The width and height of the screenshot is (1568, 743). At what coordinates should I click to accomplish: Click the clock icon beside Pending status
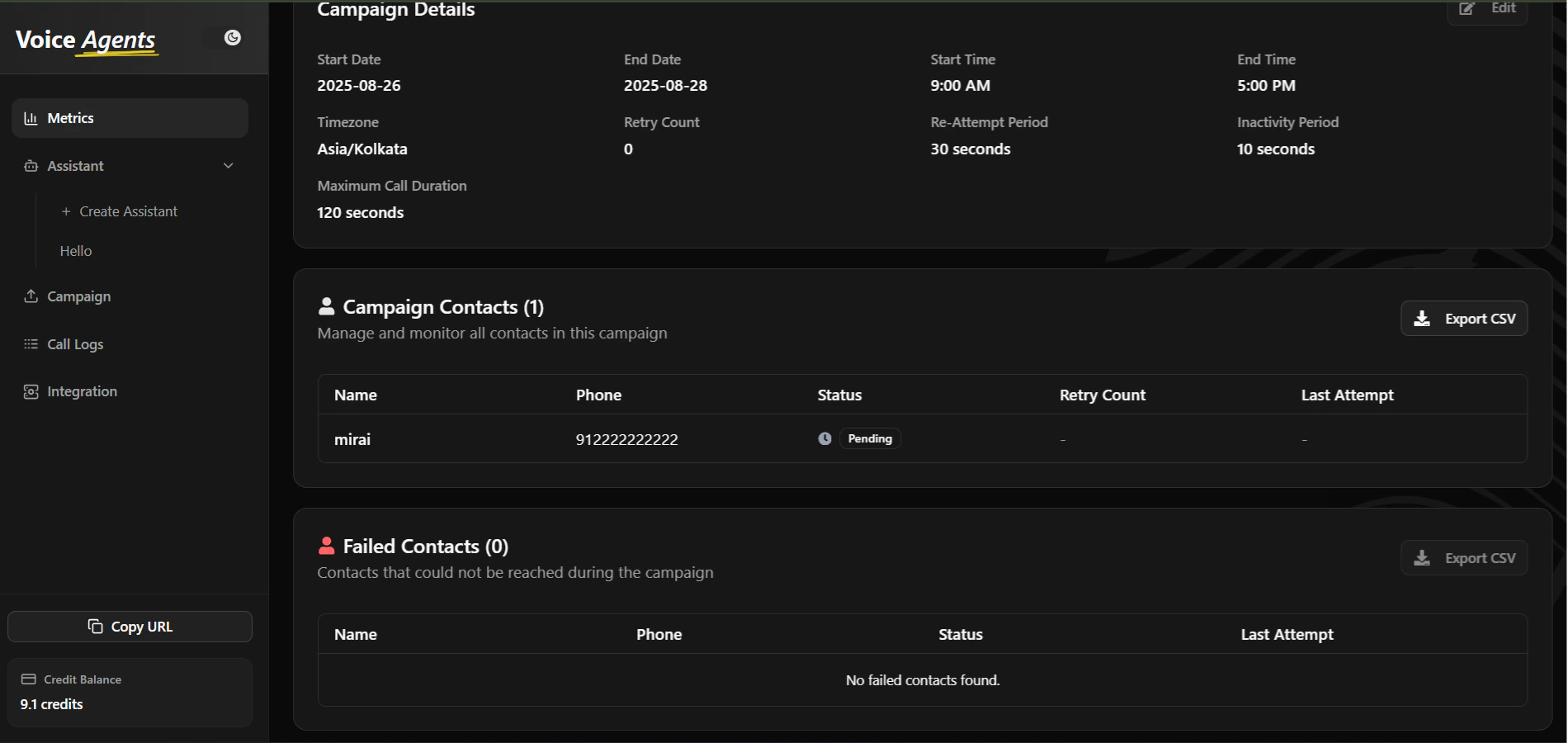coord(824,438)
